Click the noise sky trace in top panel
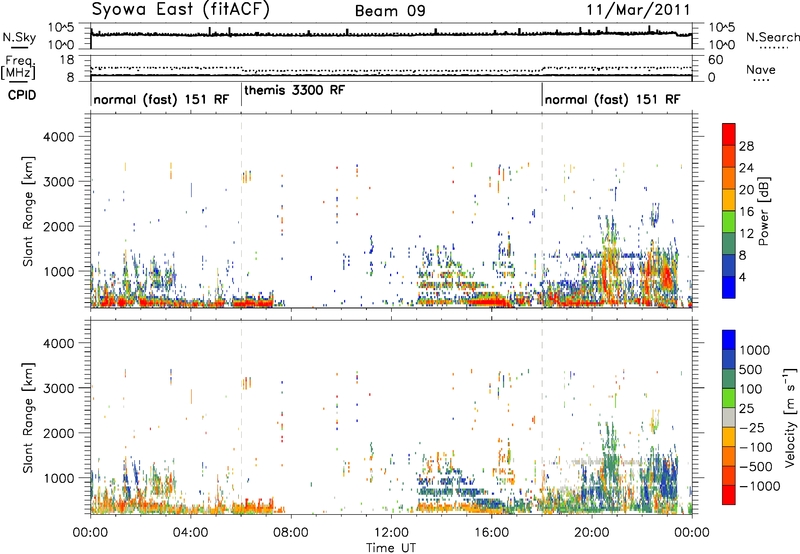800x554 pixels. 391,34
